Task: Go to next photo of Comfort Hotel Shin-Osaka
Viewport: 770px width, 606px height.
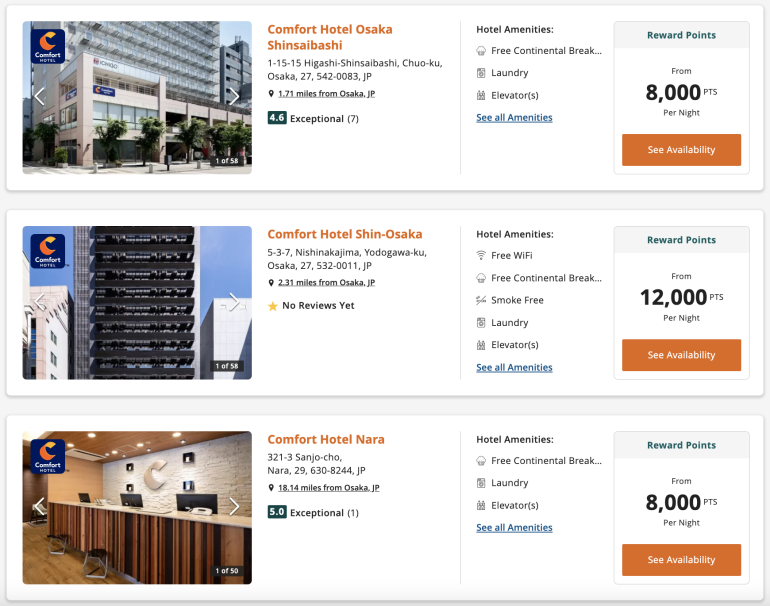Action: point(234,301)
